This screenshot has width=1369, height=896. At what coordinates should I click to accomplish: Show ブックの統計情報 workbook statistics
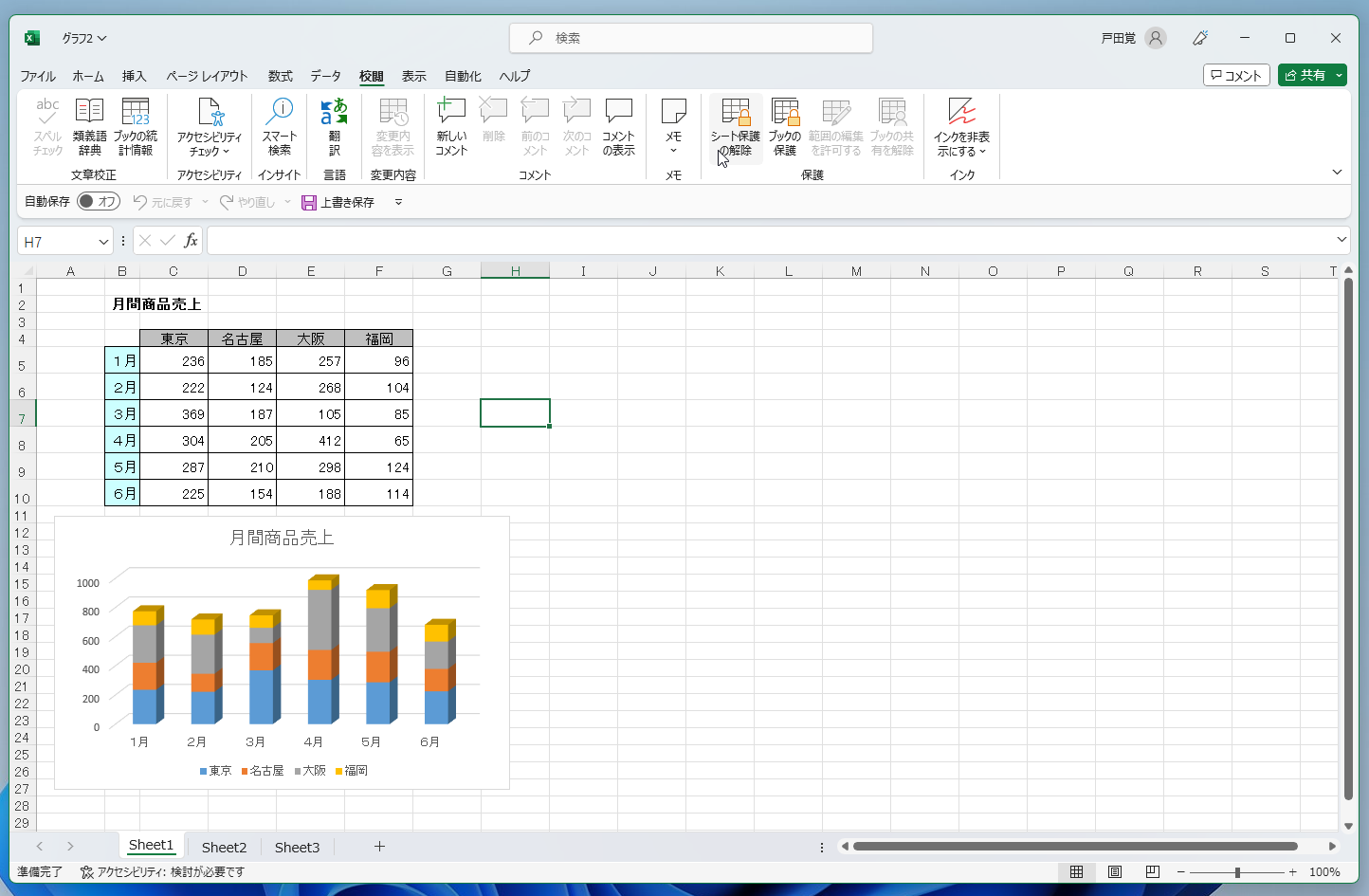point(136,127)
